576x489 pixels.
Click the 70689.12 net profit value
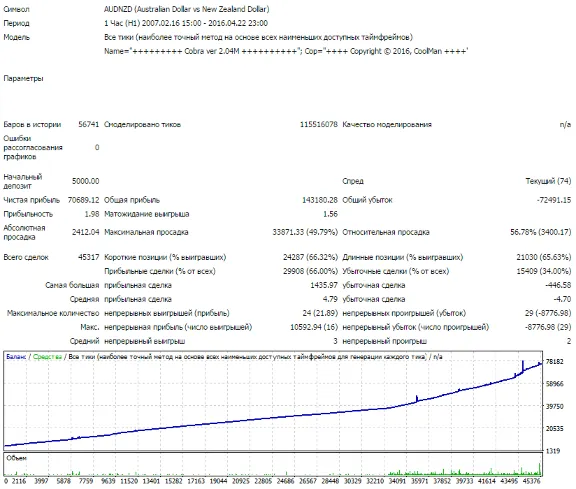(83, 200)
